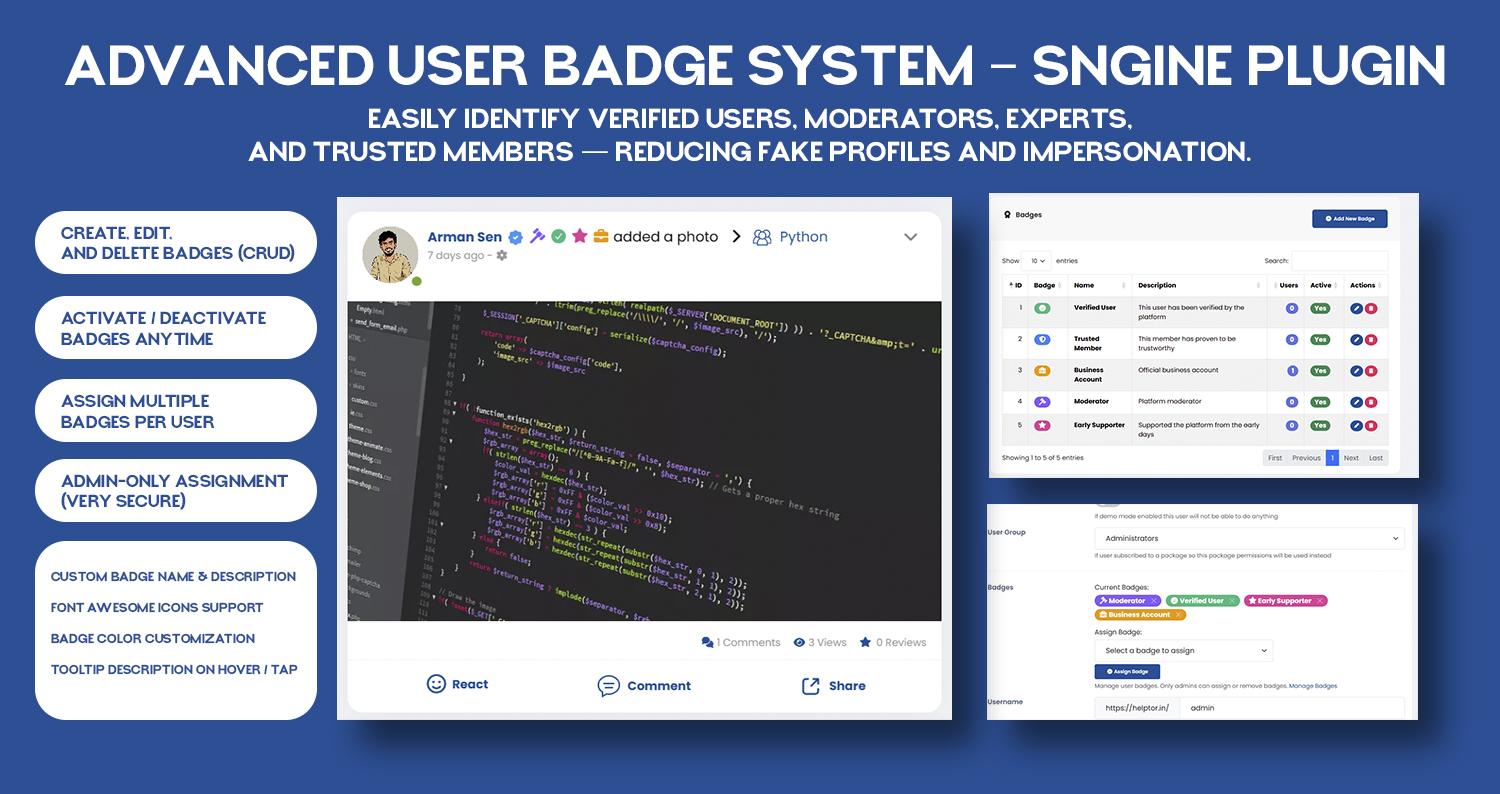The width and height of the screenshot is (1500, 794).
Task: Click the edit pencil icon for Verified User
Action: coord(1356,309)
